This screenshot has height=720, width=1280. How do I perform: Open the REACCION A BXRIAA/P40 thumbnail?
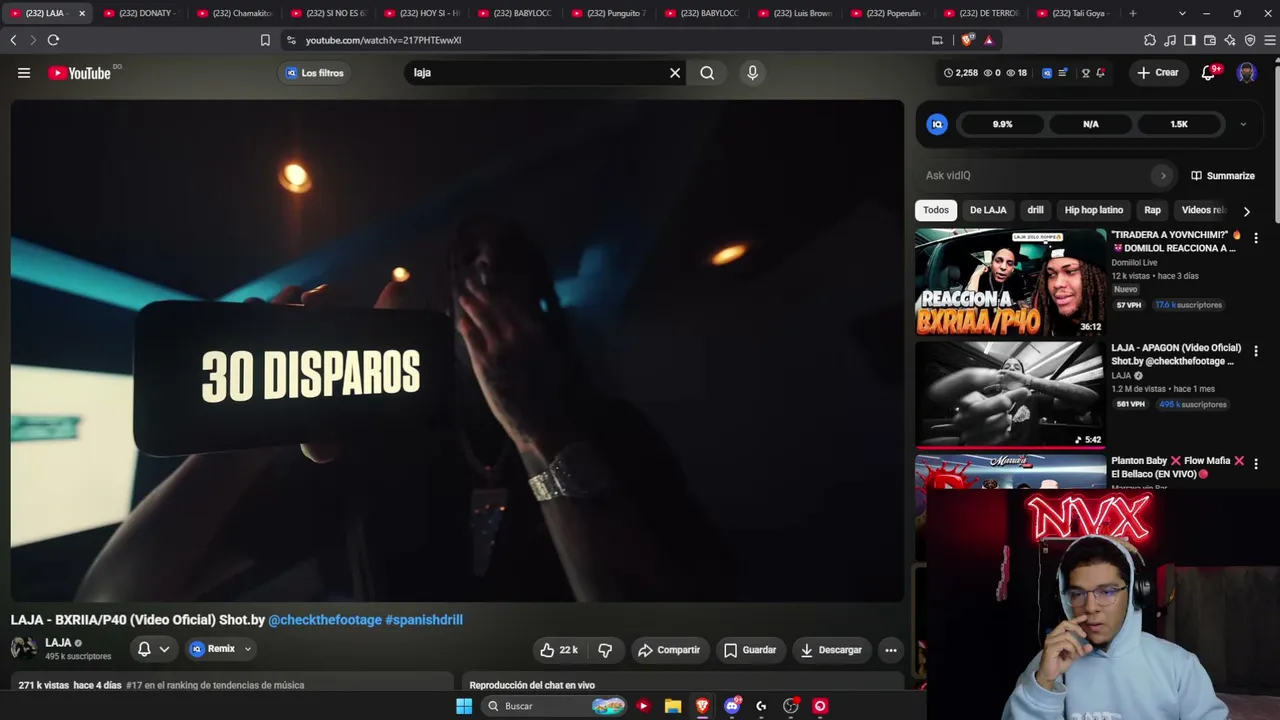coord(1010,282)
